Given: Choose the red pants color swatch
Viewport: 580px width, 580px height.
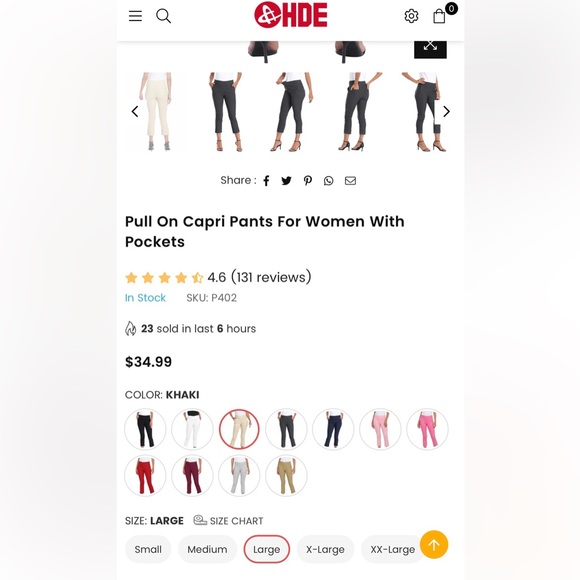Looking at the screenshot, I should point(145,475).
